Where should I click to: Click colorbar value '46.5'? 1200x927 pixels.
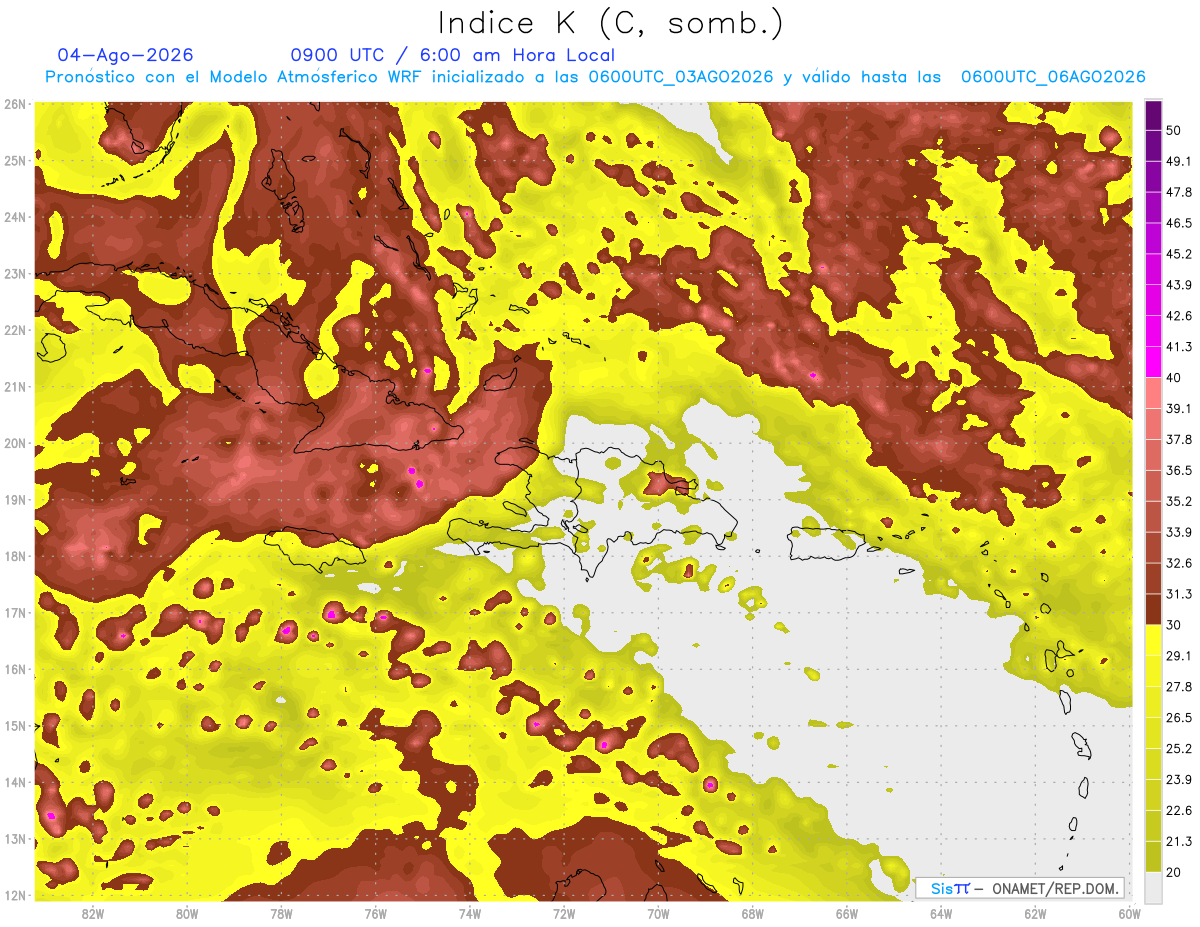click(x=1178, y=223)
